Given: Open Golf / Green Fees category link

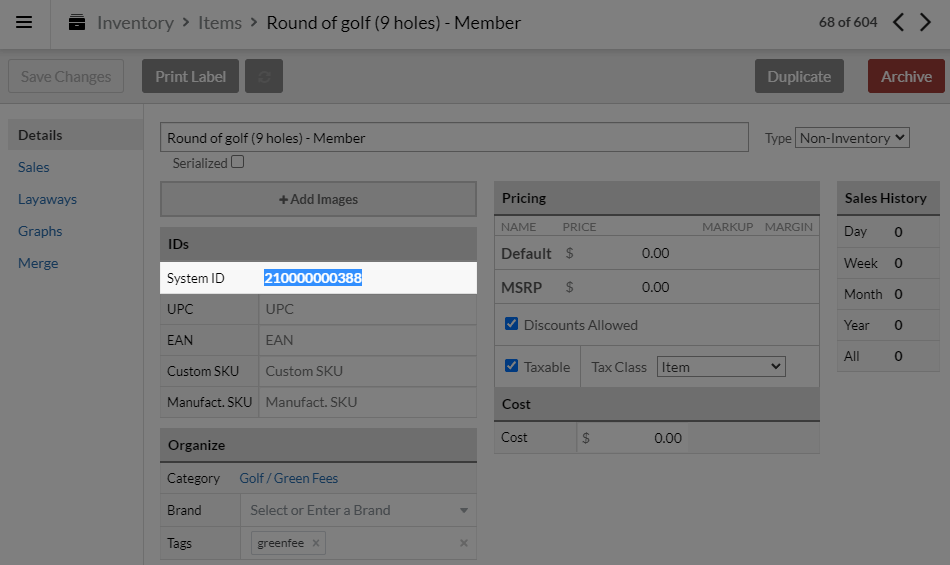Looking at the screenshot, I should tap(288, 478).
